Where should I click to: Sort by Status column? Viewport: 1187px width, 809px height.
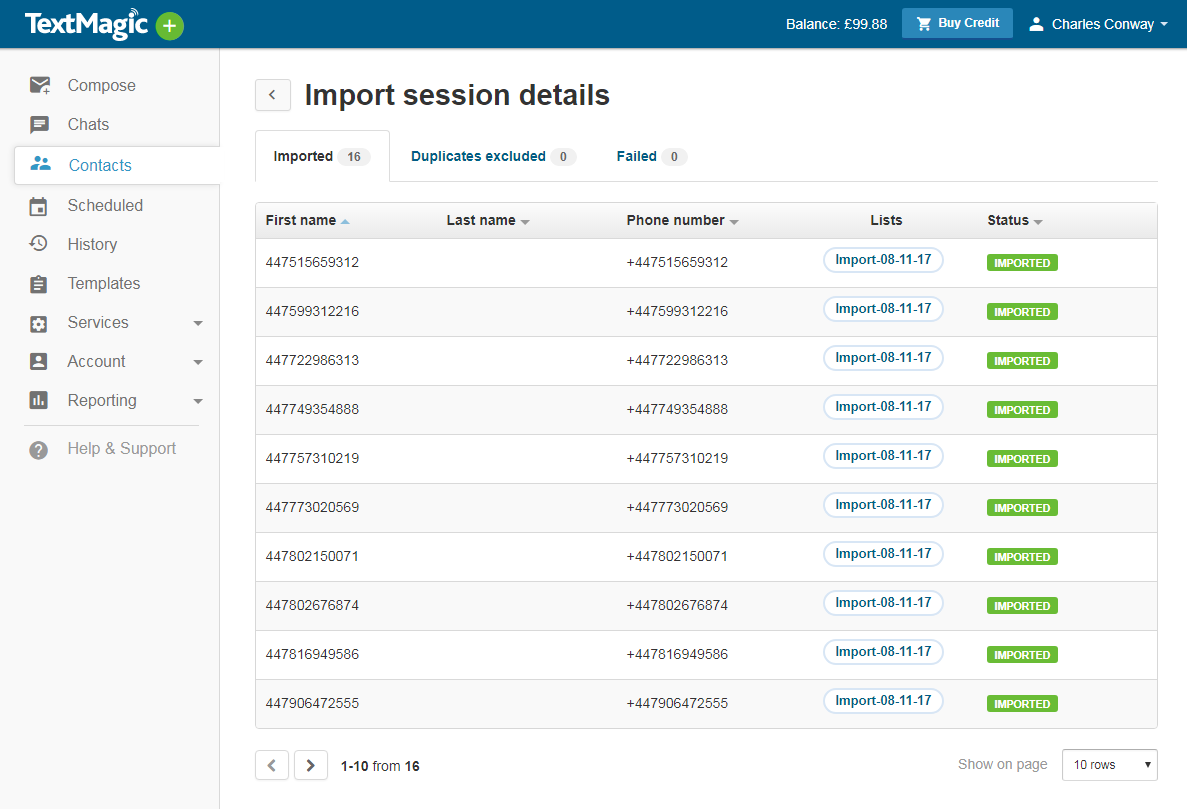pyautogui.click(x=1014, y=220)
